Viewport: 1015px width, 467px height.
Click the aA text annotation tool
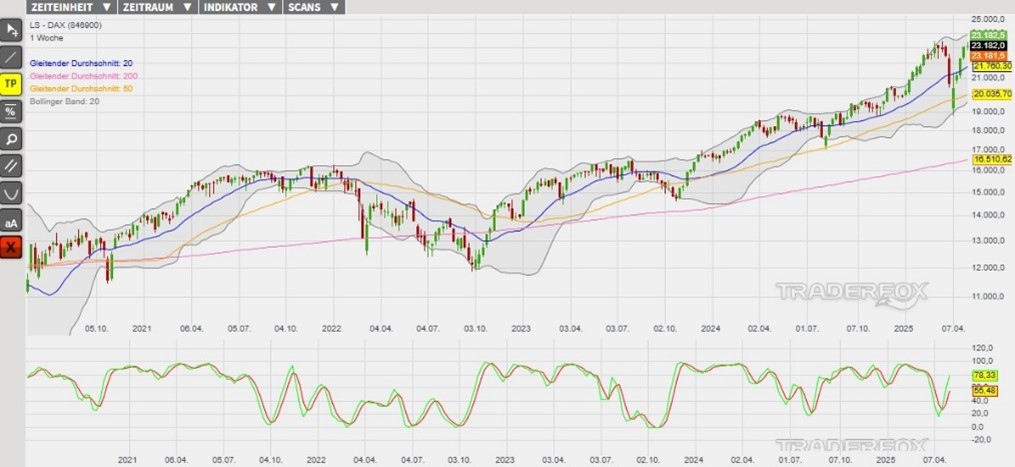tap(11, 220)
